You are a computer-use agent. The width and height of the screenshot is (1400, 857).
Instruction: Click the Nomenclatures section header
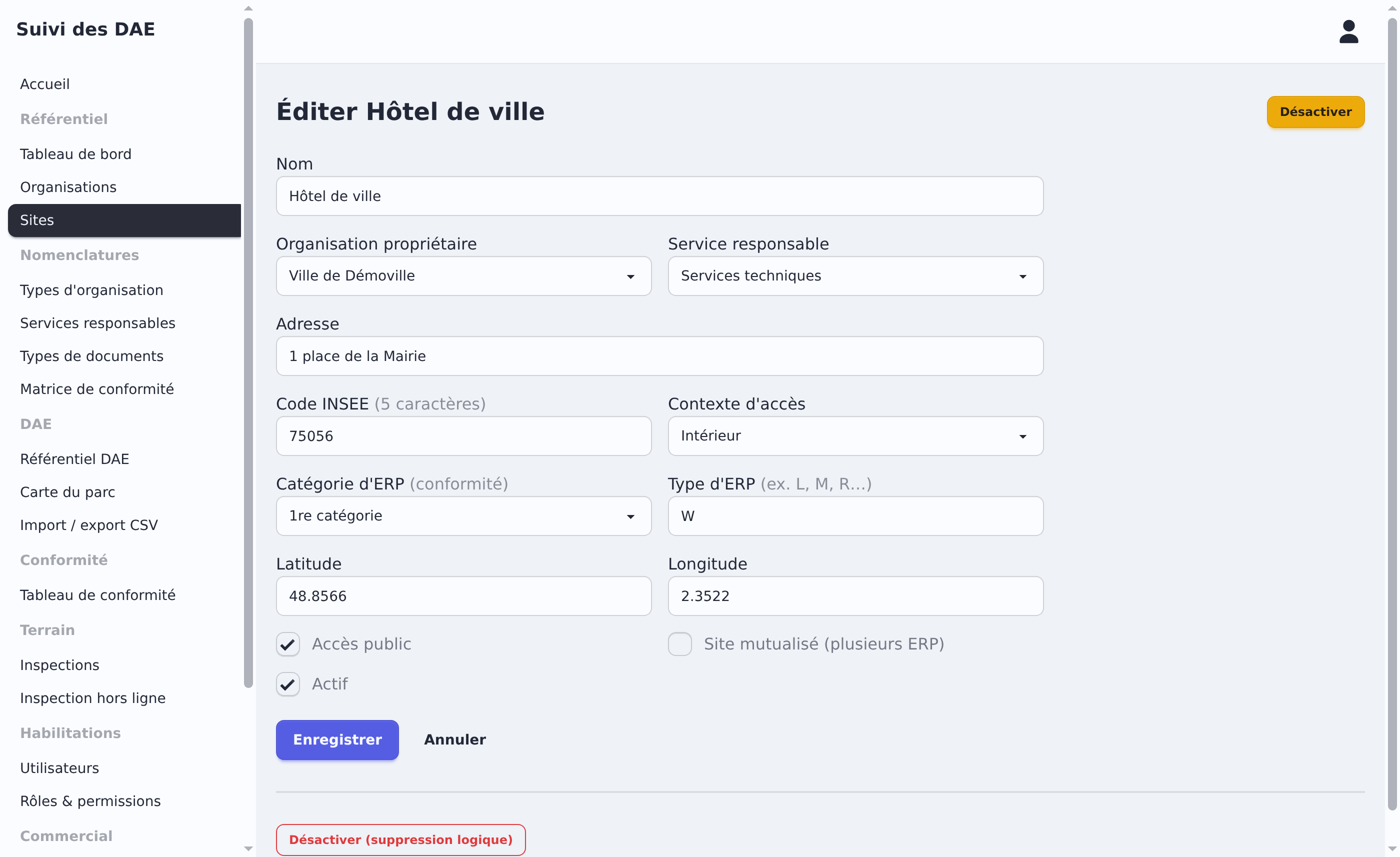point(79,254)
